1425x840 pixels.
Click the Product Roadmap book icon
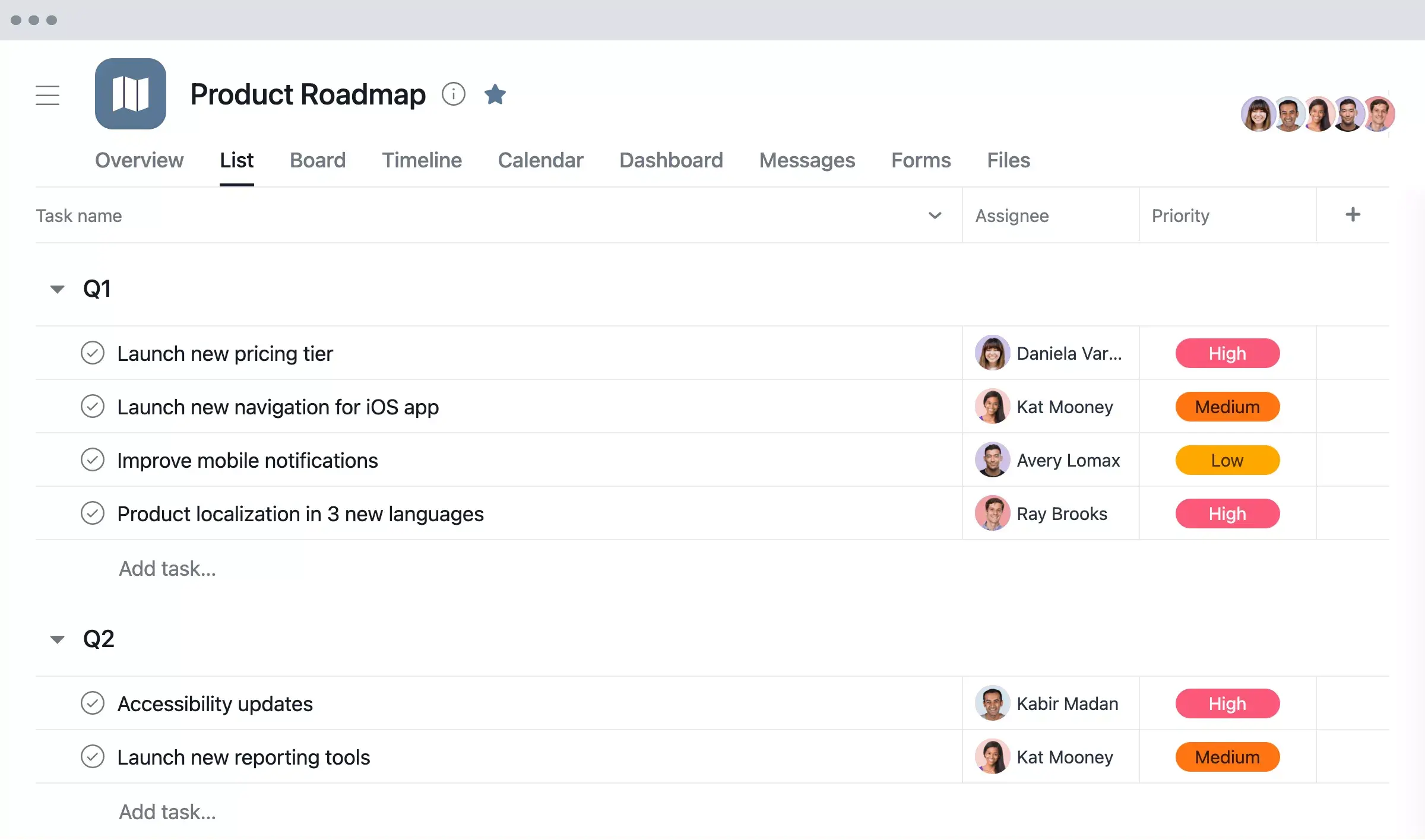(x=130, y=93)
